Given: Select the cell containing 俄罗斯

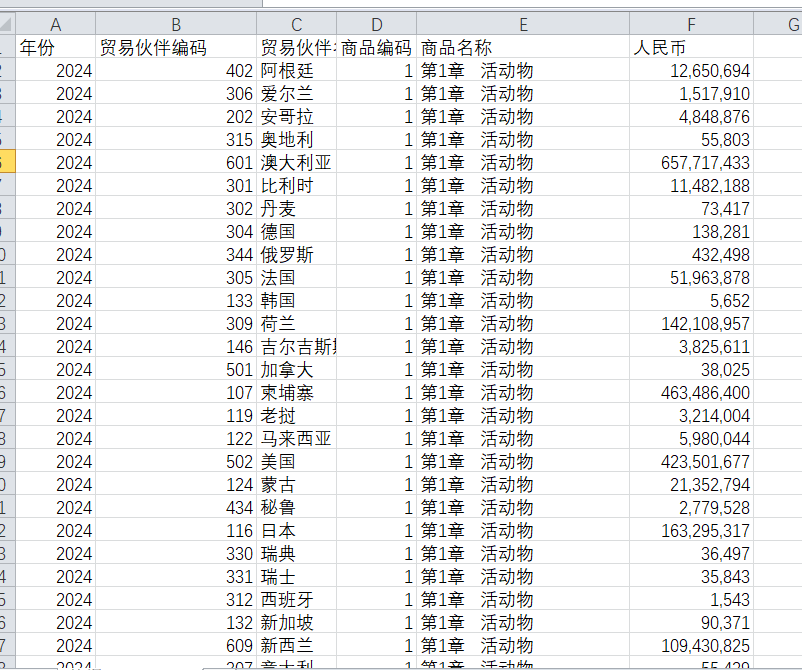Looking at the screenshot, I should pos(296,254).
